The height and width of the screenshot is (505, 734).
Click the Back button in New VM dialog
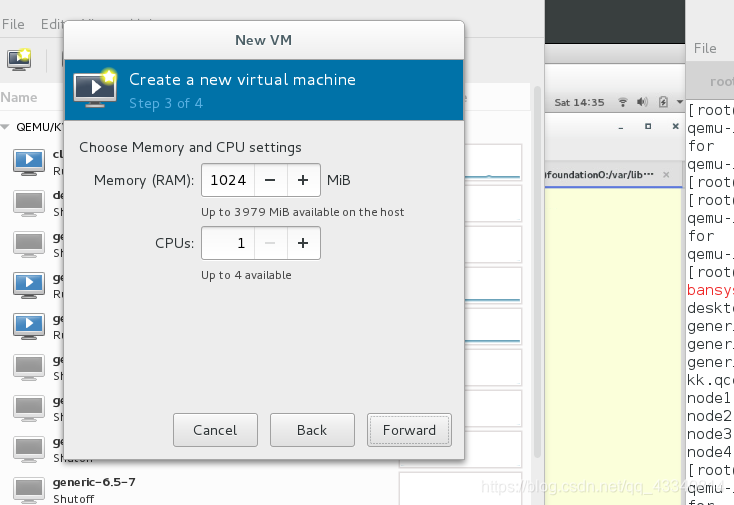click(x=312, y=430)
